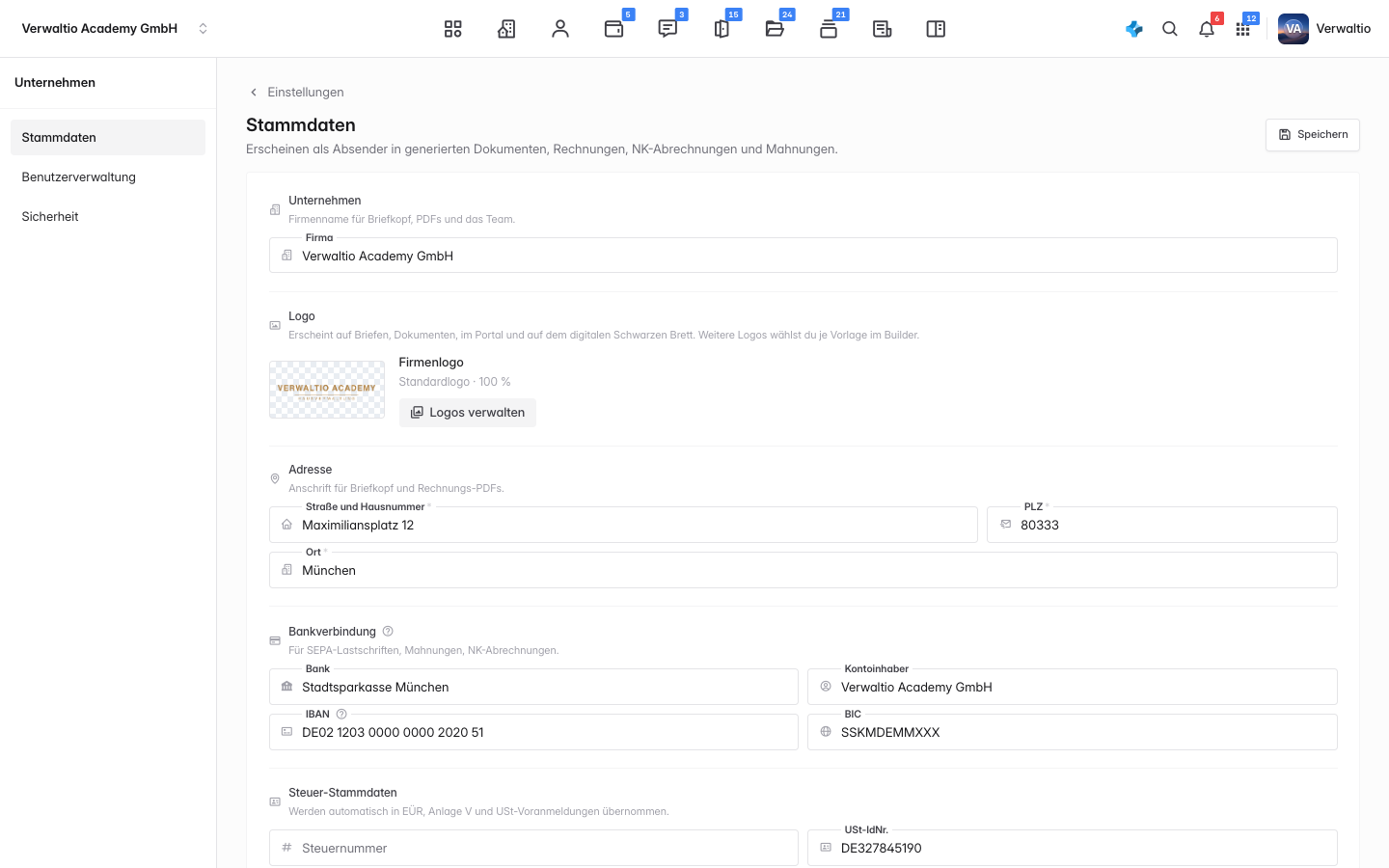The height and width of the screenshot is (868, 1389).
Task: Click the help icon next to Bankverbindung
Action: click(x=388, y=632)
